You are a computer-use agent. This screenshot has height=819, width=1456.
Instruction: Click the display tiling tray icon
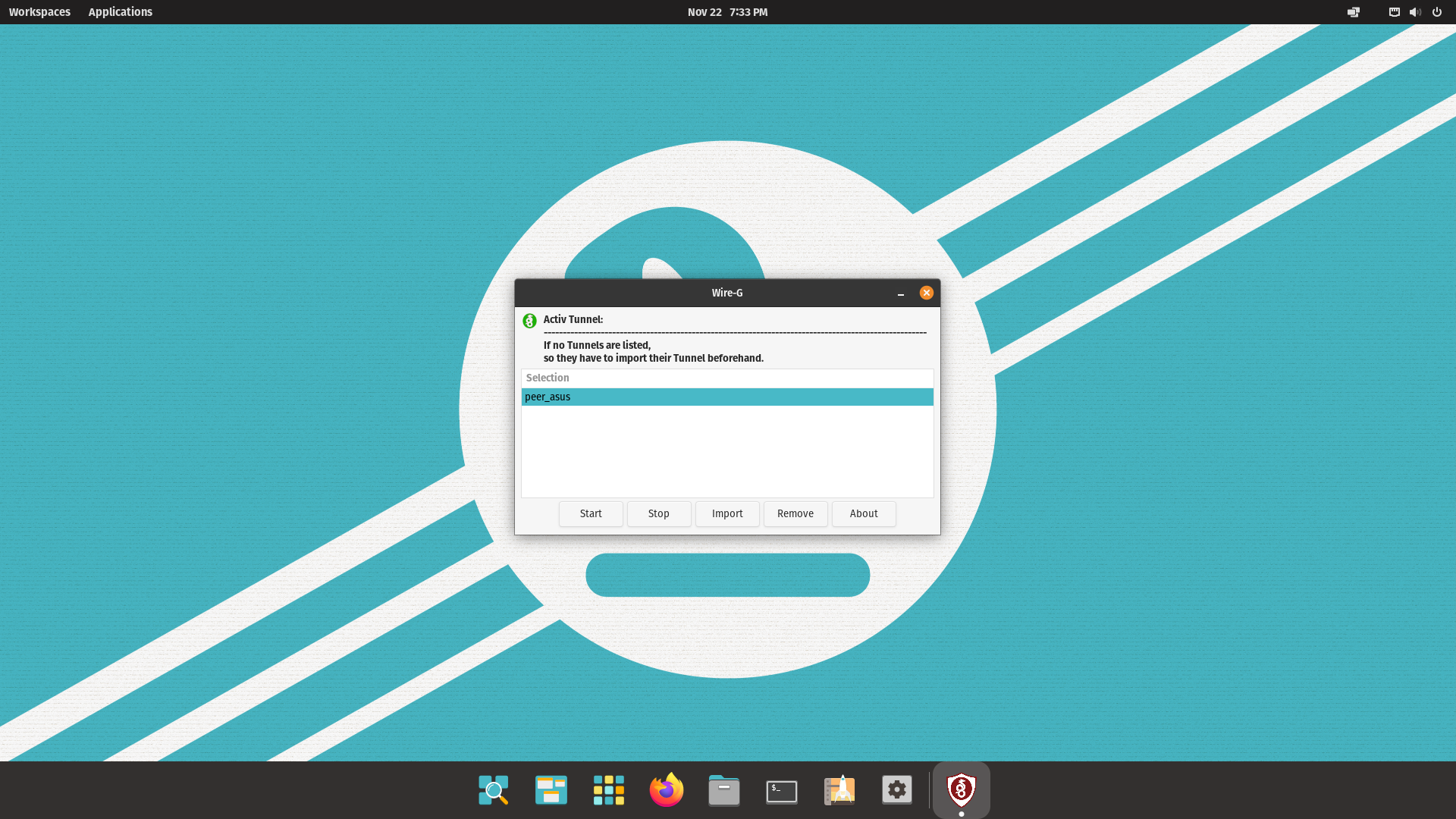(x=1354, y=12)
